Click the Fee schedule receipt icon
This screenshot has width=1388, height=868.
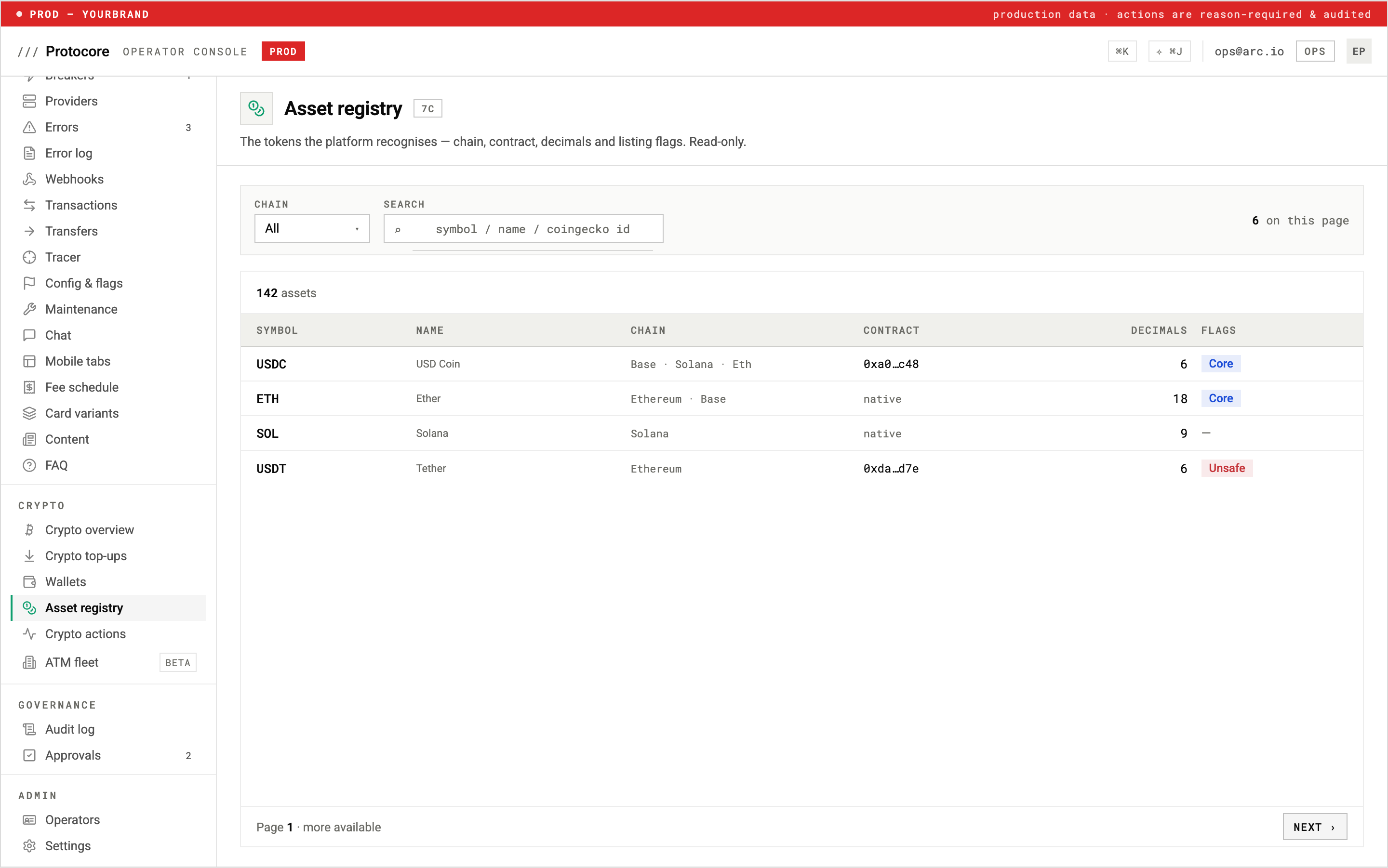(x=29, y=387)
